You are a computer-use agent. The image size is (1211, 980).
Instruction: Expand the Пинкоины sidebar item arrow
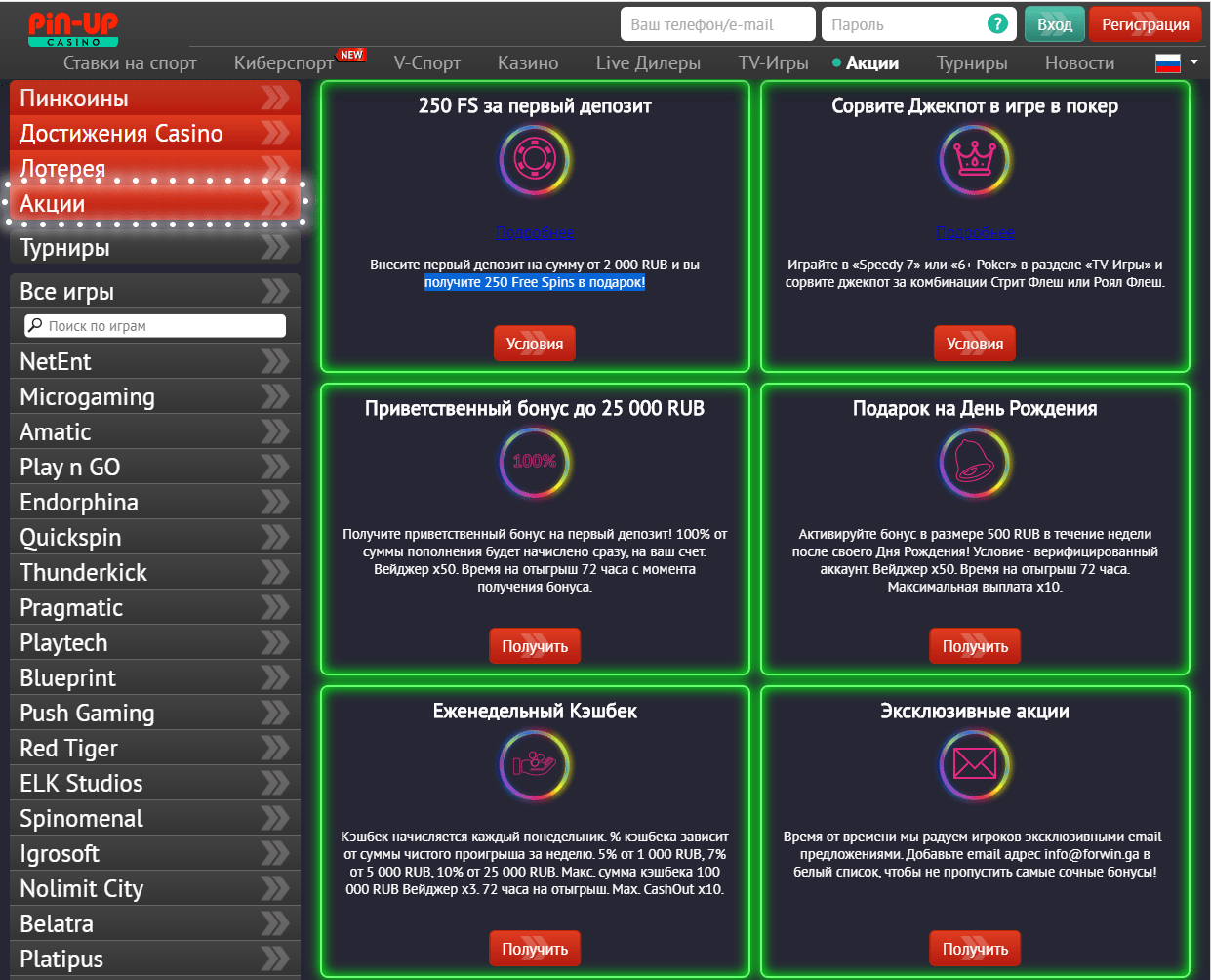275,98
